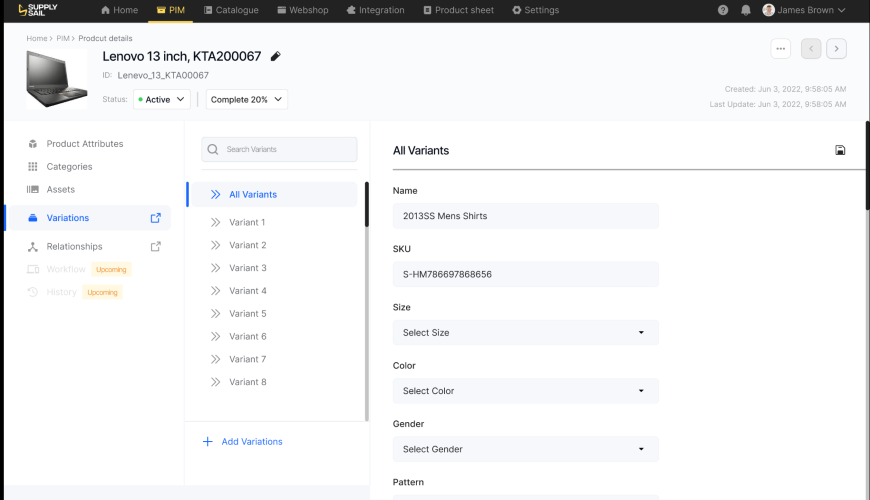Expand the Select Size dropdown
Screen dimensions: 870x500
click(x=526, y=332)
